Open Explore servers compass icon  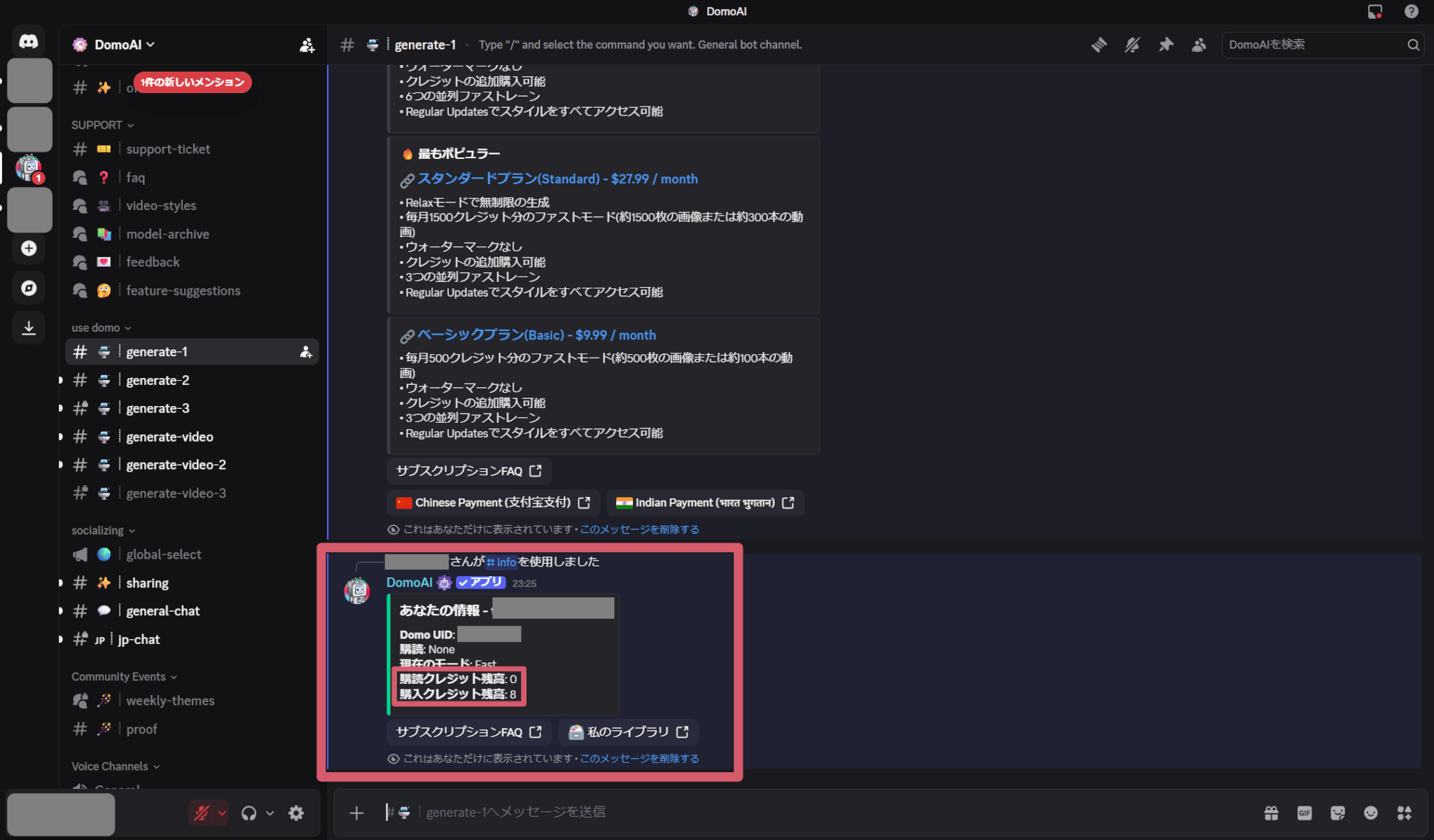tap(29, 288)
